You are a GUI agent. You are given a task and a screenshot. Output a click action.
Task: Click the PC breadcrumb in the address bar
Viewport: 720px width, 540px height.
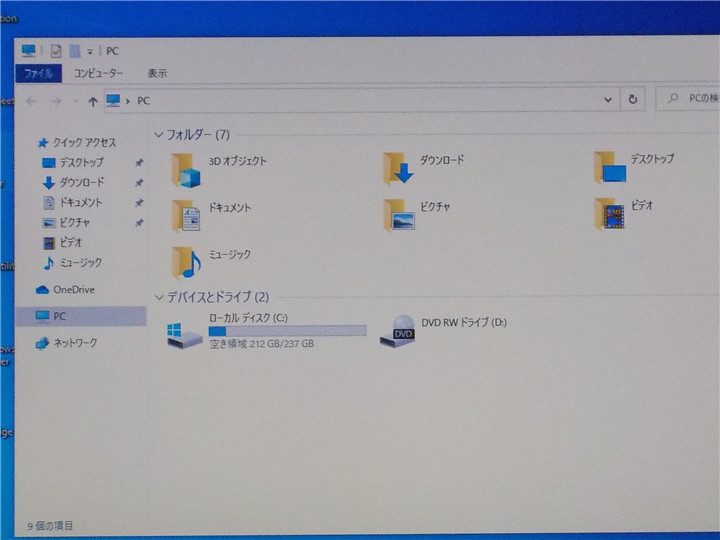tap(143, 101)
